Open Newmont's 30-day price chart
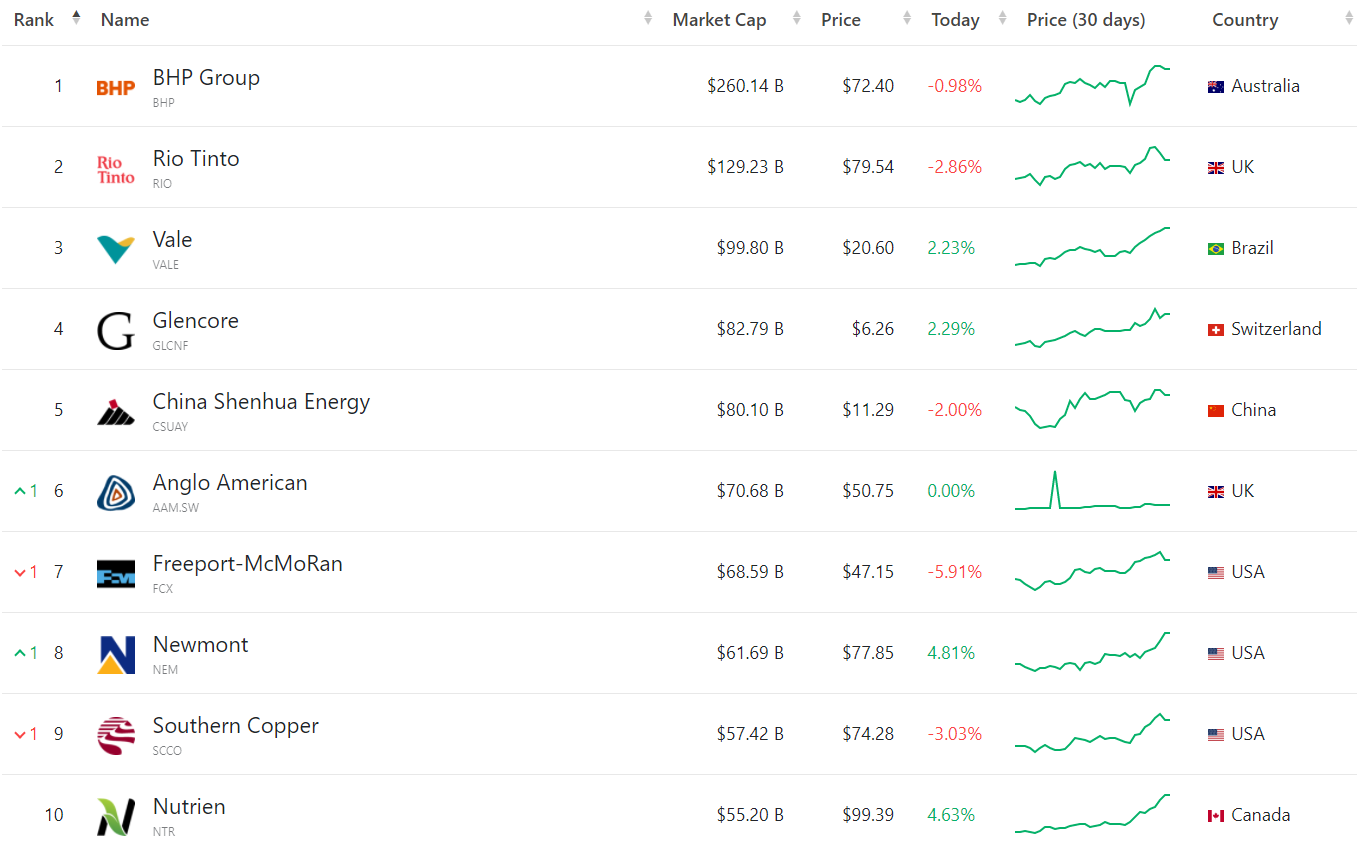This screenshot has height=855, width=1357. [x=1092, y=652]
